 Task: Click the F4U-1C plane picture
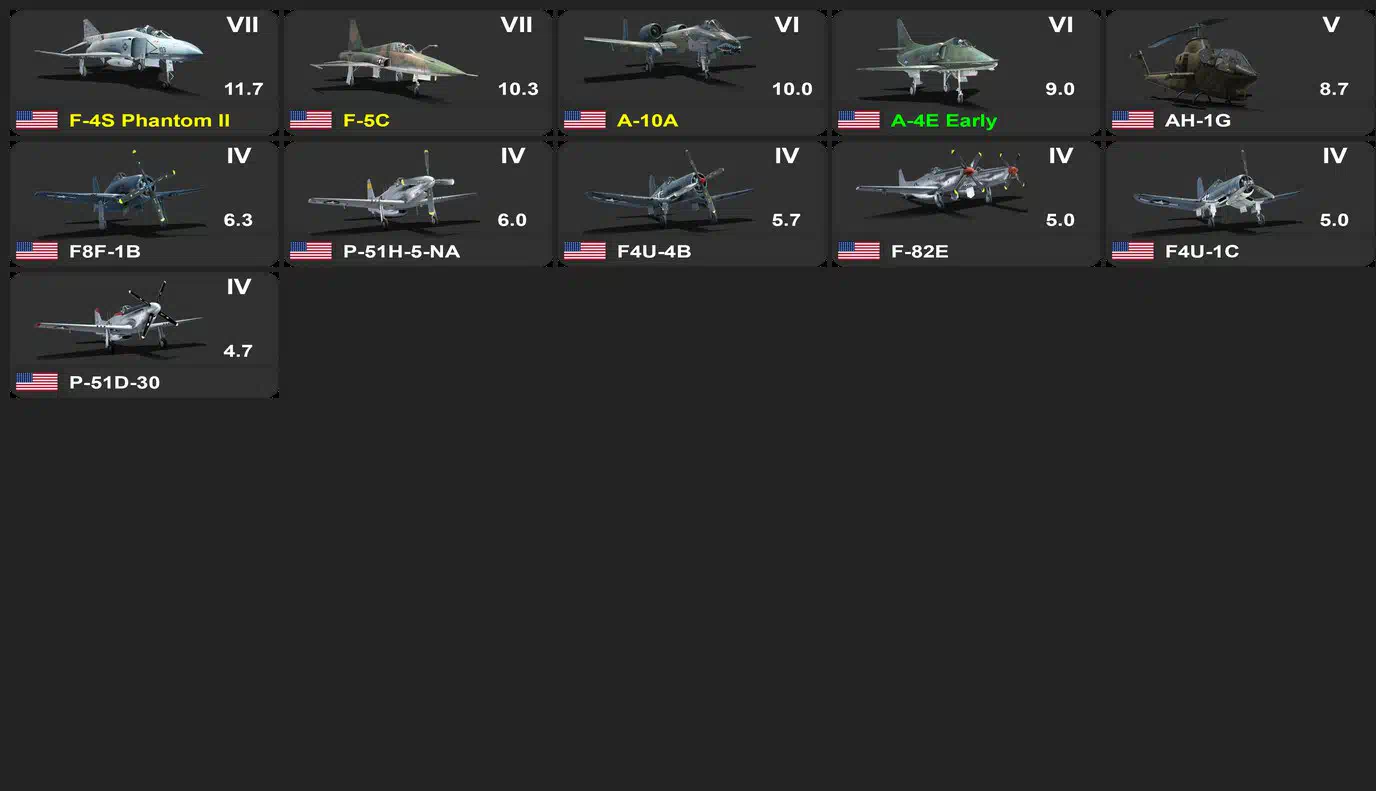pyautogui.click(x=1216, y=190)
